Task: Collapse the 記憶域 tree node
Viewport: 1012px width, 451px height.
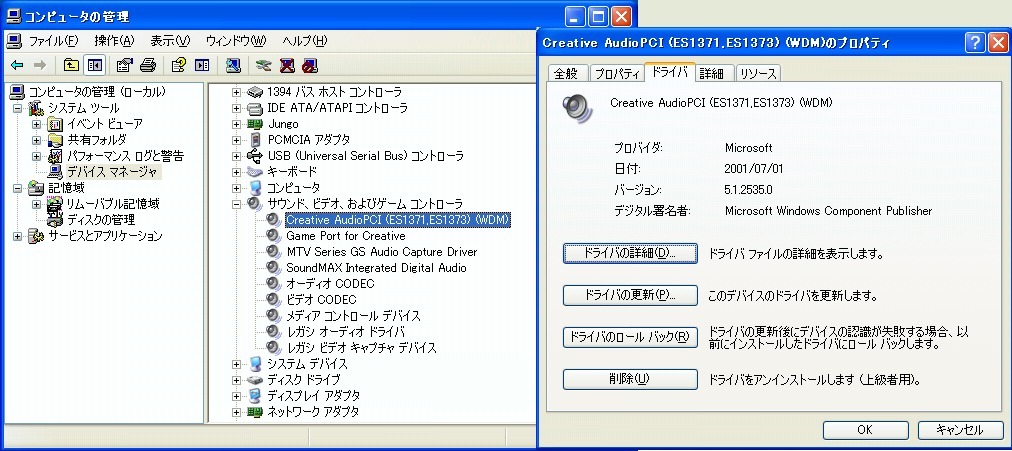Action: [17, 188]
